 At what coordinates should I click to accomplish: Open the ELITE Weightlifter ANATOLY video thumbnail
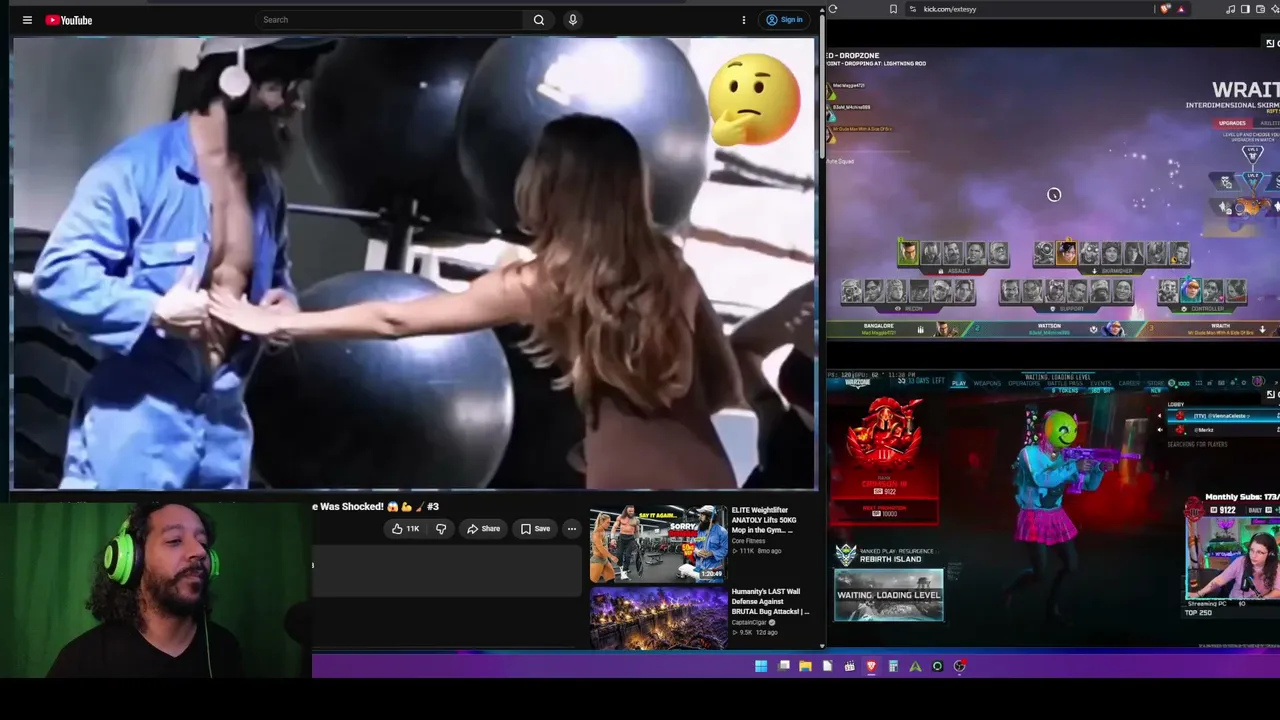coord(658,543)
